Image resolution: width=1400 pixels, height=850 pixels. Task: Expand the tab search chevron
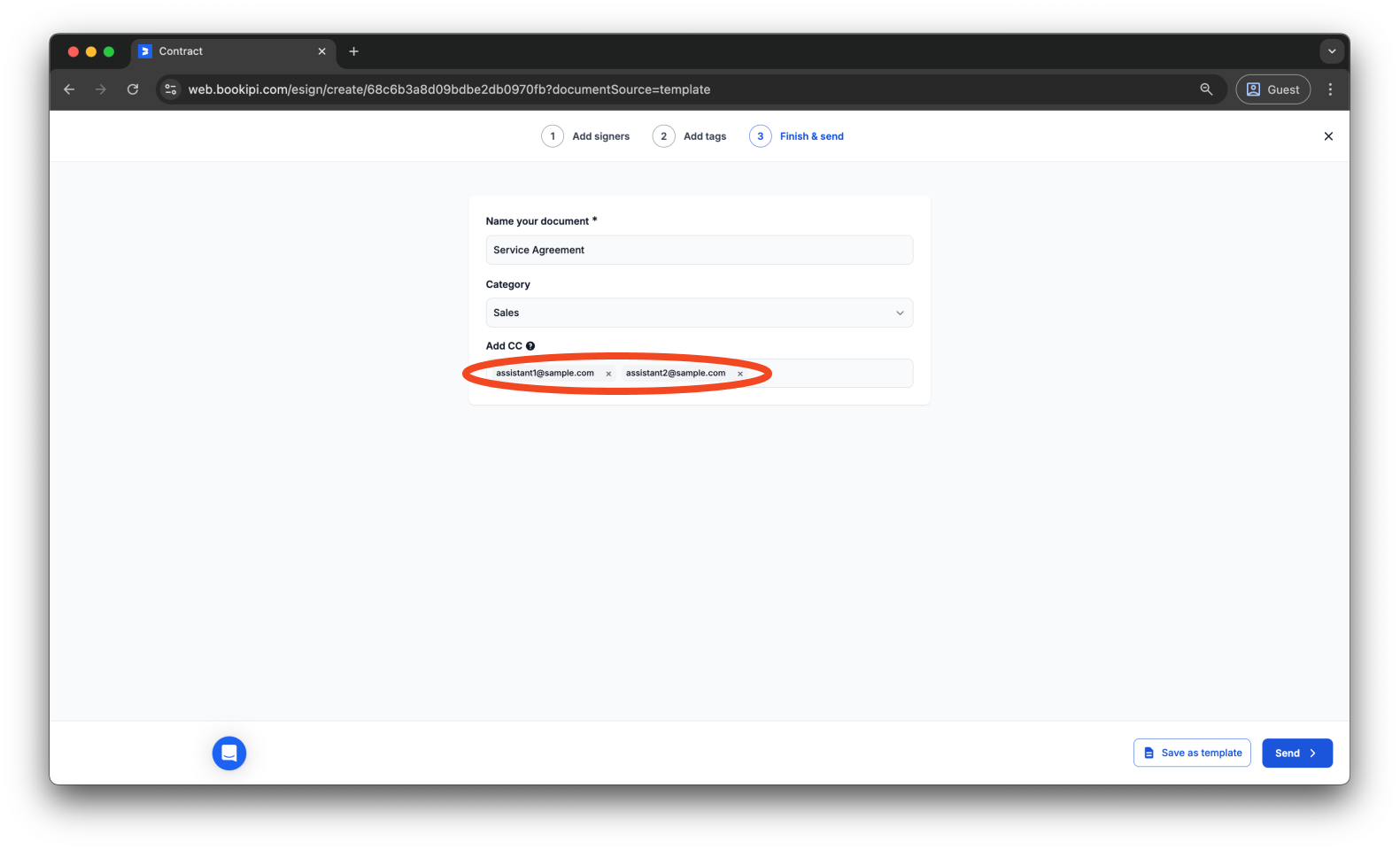(x=1332, y=51)
